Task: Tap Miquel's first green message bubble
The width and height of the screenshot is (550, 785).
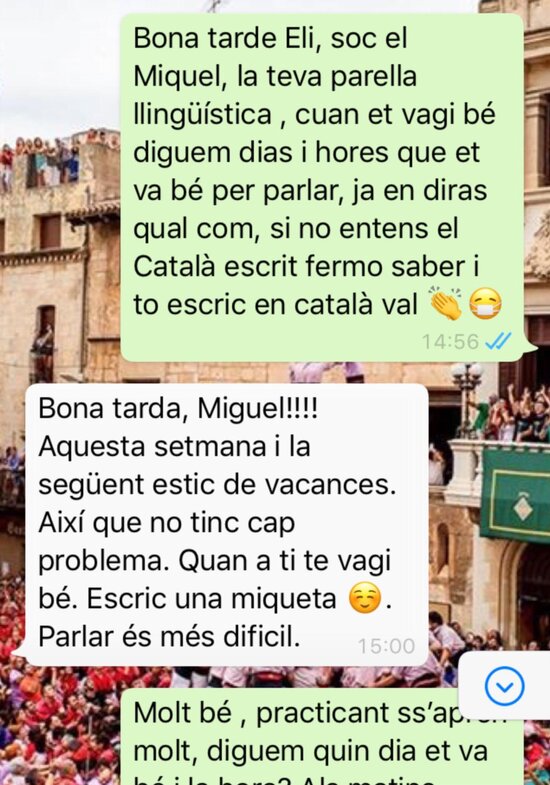Action: click(x=322, y=187)
